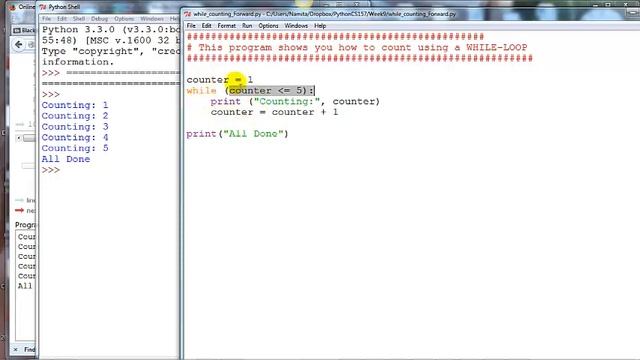Click the WHILE-LOOP comment line
The width and height of the screenshot is (640, 360).
[357, 47]
